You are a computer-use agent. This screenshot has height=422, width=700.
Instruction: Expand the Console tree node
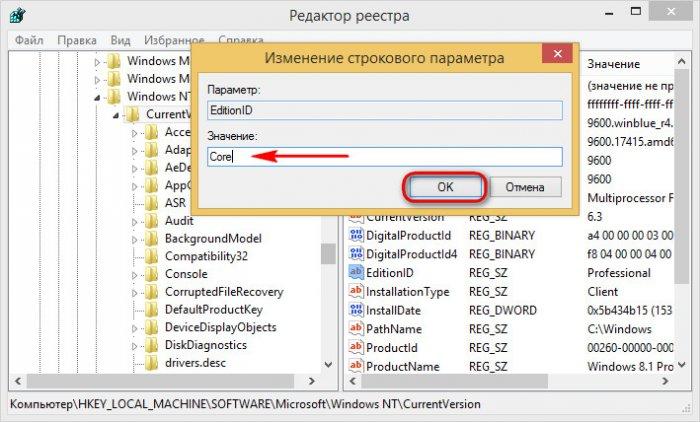135,275
